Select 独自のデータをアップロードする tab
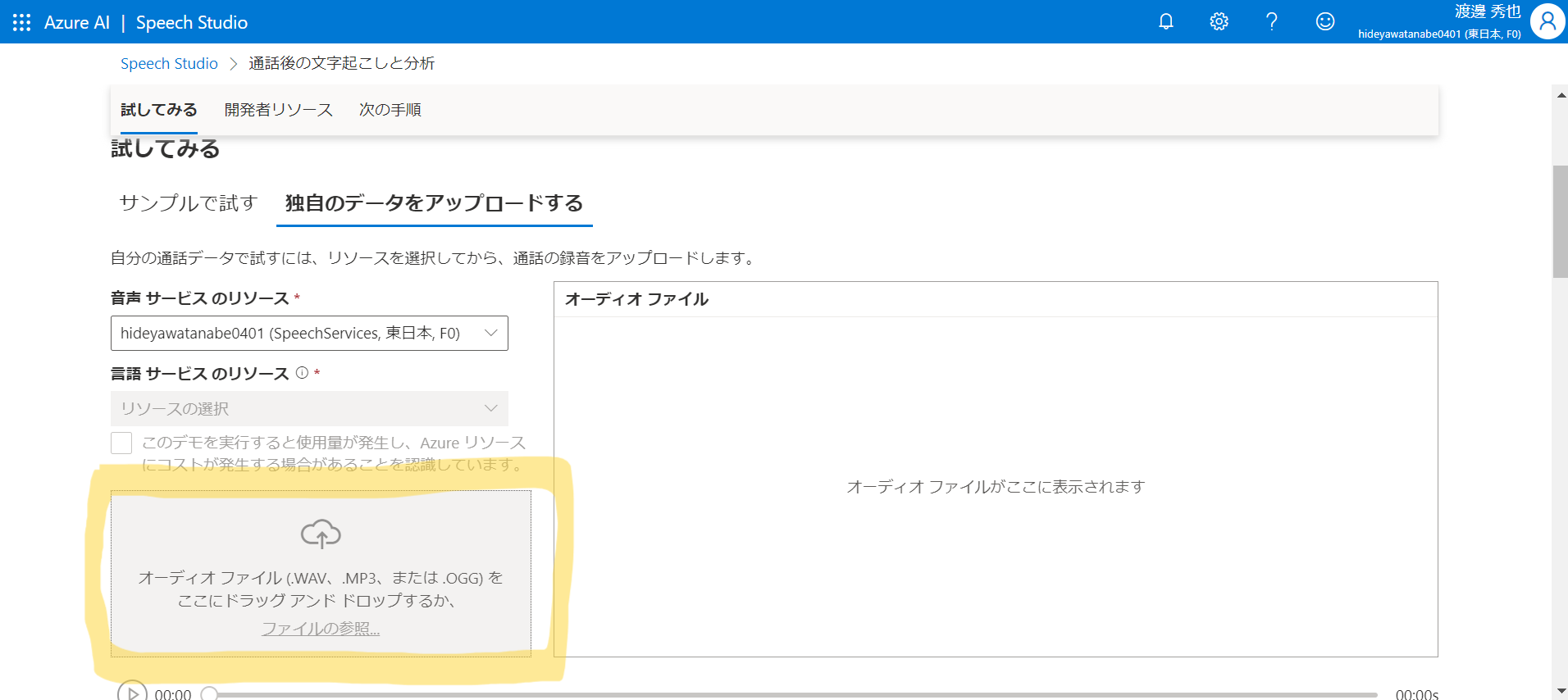 [x=434, y=203]
